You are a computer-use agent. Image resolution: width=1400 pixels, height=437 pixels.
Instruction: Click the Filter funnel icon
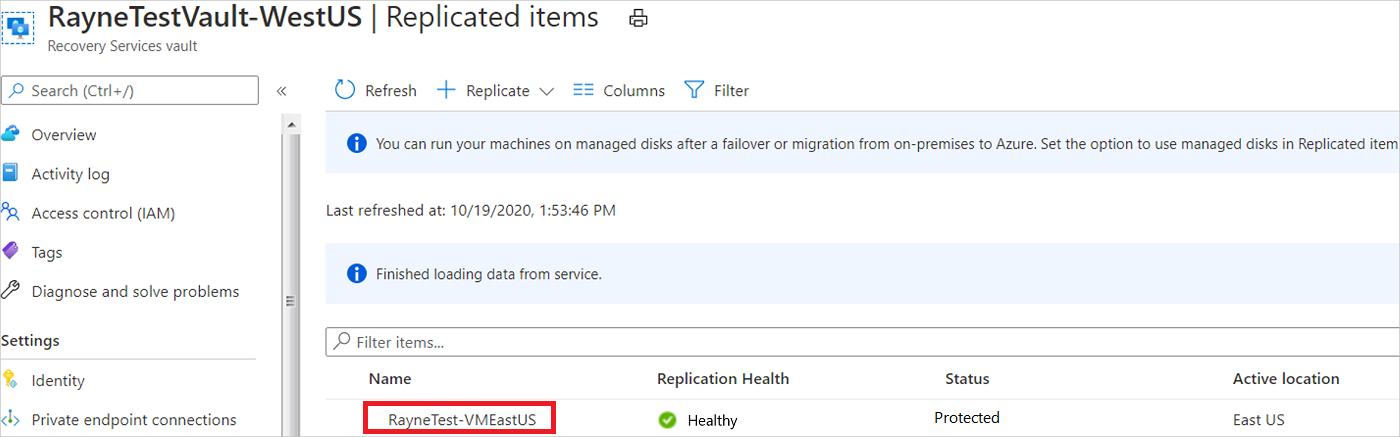point(694,90)
